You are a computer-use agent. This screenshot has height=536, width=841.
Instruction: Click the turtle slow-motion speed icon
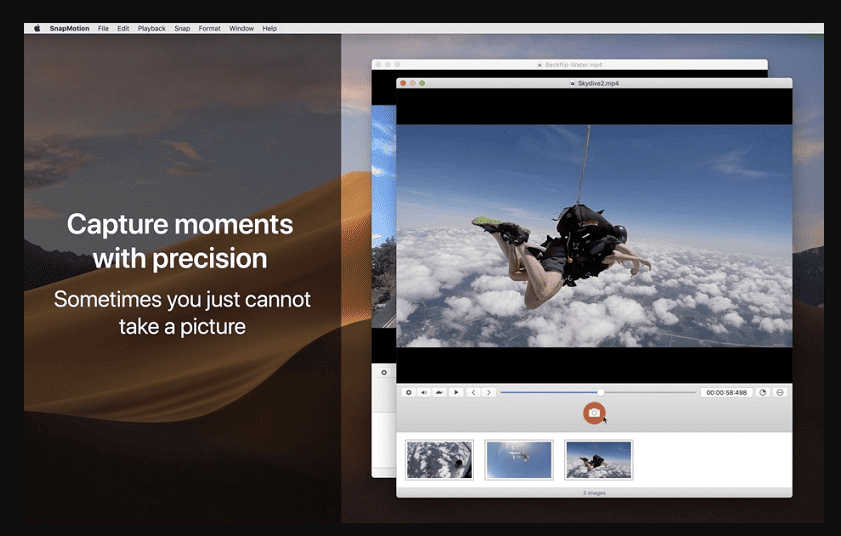[439, 393]
